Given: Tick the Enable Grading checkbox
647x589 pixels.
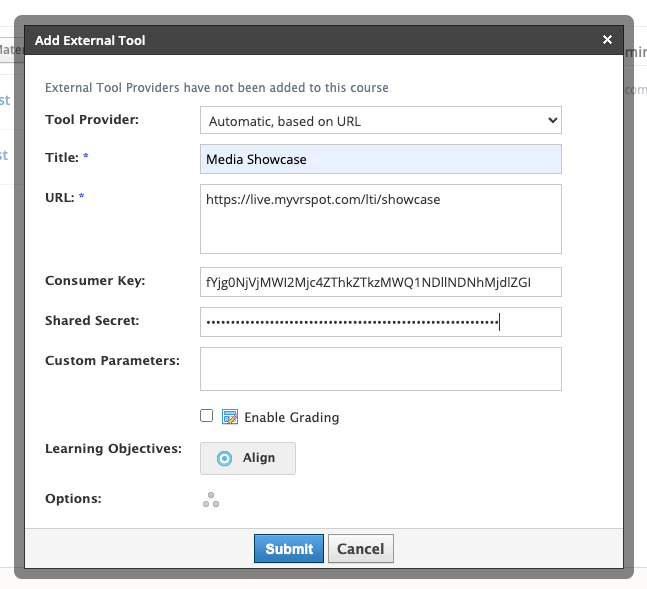Looking at the screenshot, I should point(206,416).
